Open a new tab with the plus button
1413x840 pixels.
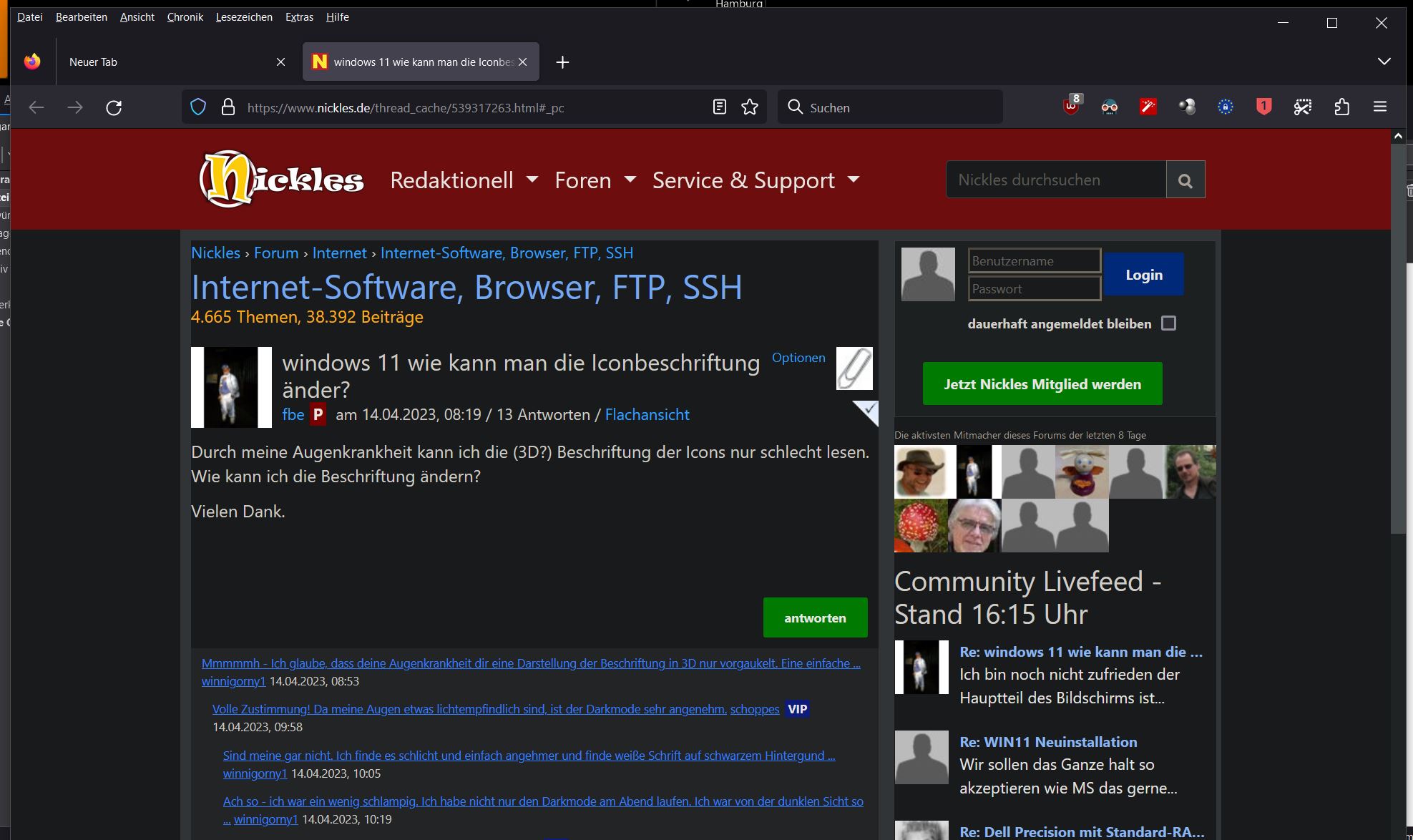tap(562, 62)
